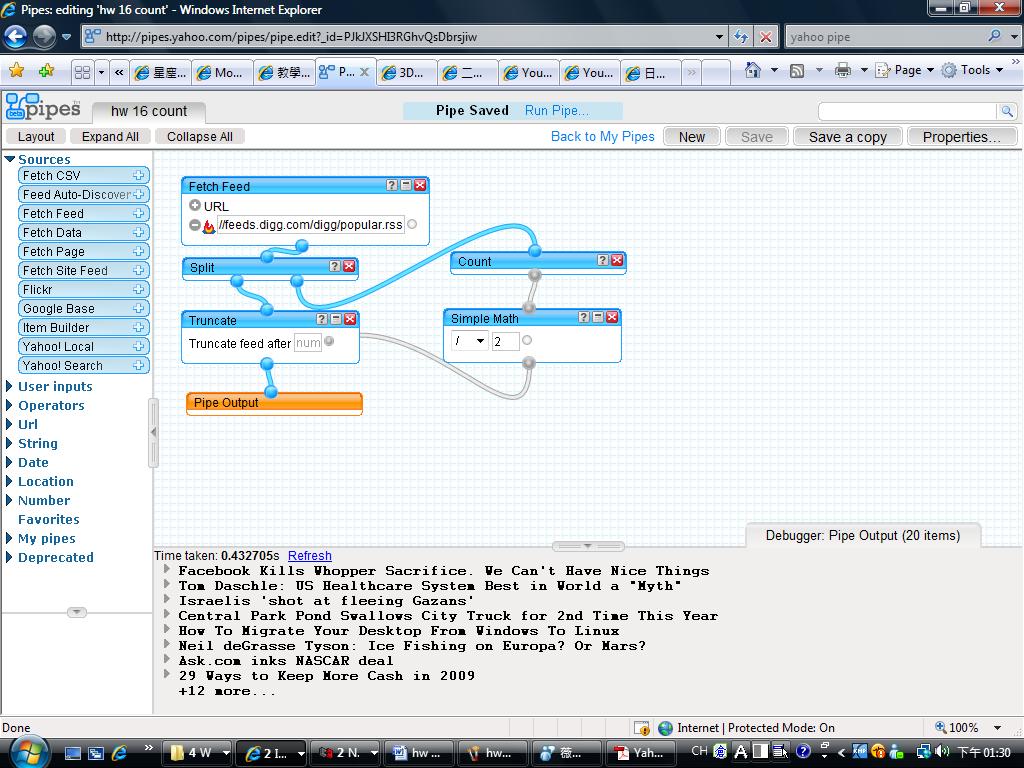
Task: Click the Layout button
Action: coord(36,136)
